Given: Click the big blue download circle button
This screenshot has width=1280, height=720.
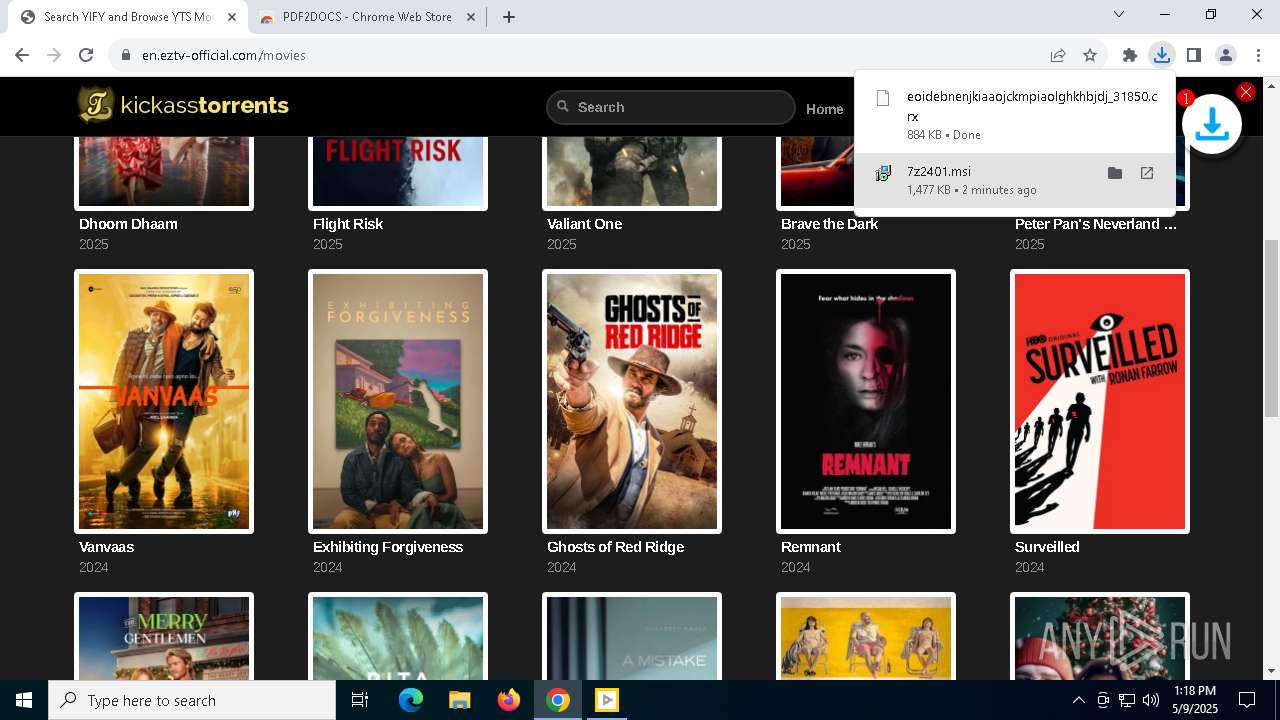Looking at the screenshot, I should (x=1212, y=124).
